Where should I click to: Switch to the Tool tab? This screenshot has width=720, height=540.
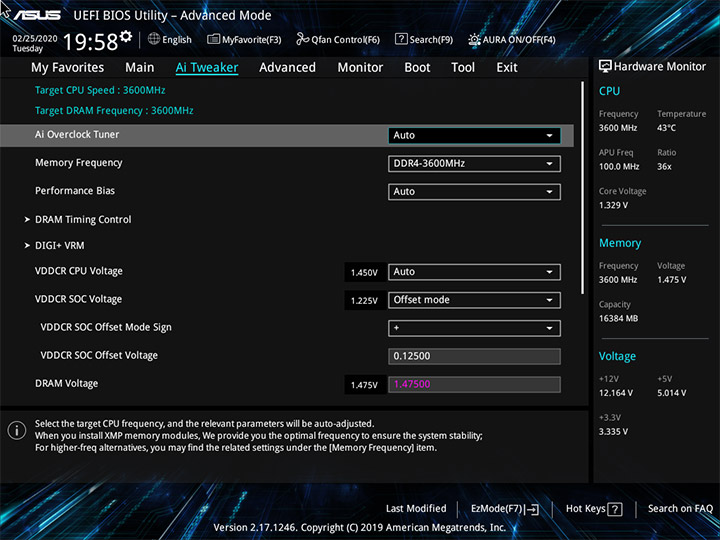463,68
